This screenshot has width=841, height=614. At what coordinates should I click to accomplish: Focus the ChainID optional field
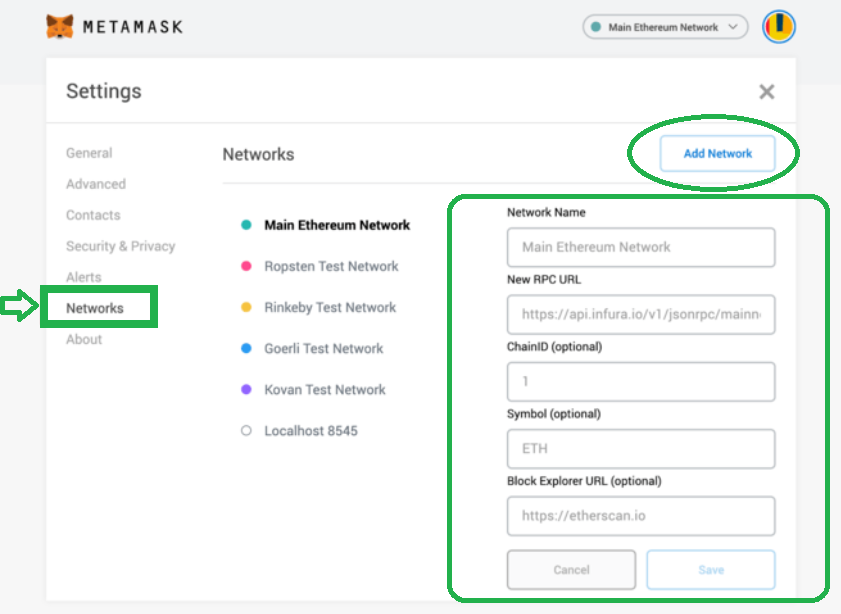[641, 381]
